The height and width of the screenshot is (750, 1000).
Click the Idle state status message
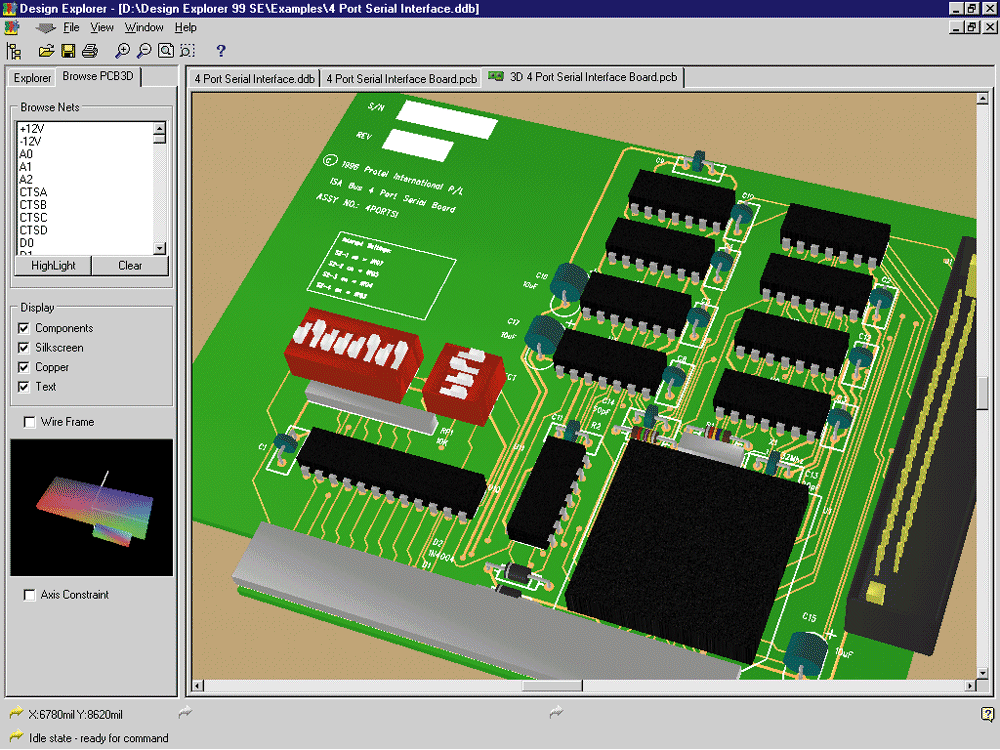pos(99,738)
